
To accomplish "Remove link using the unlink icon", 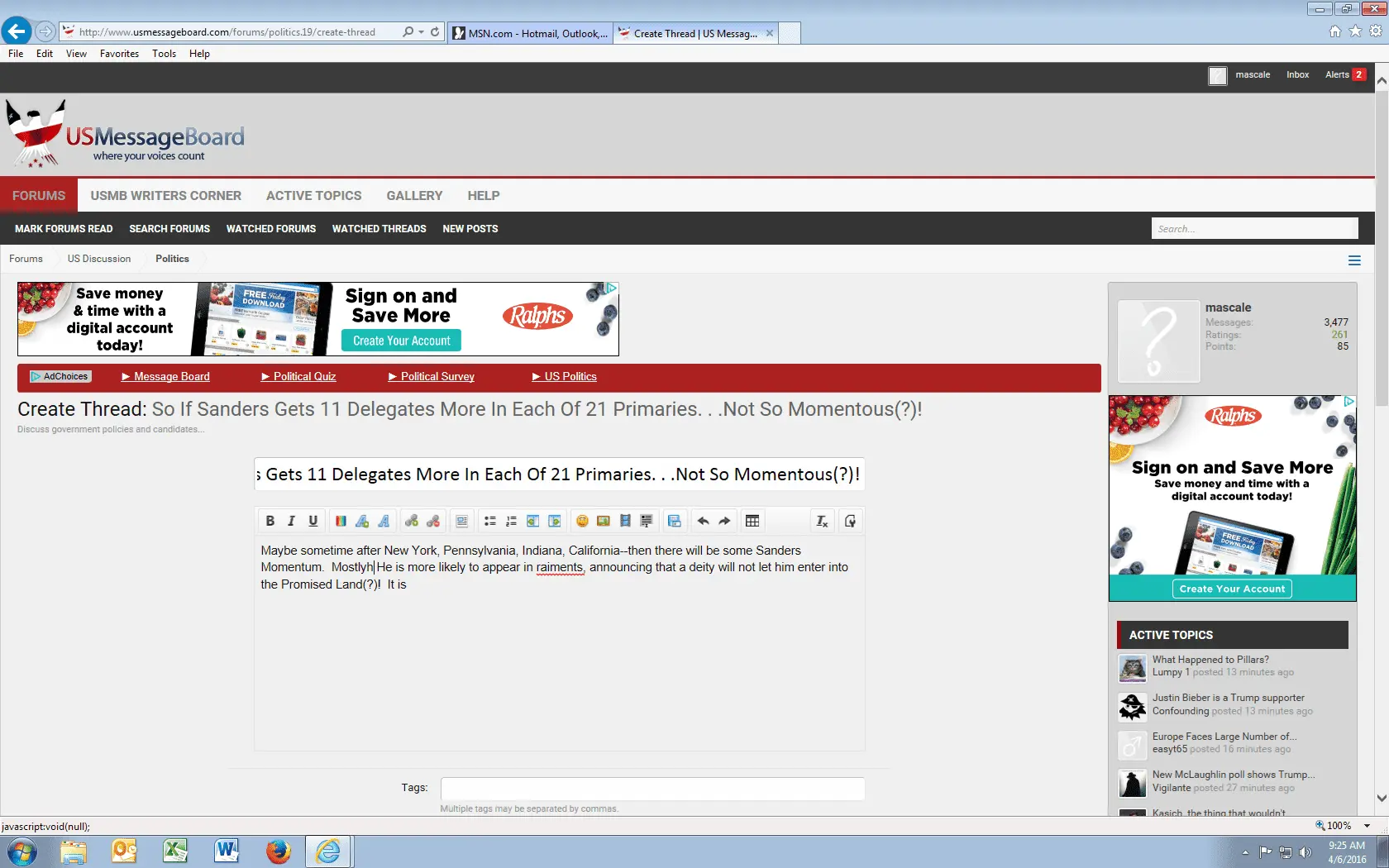I will [433, 521].
